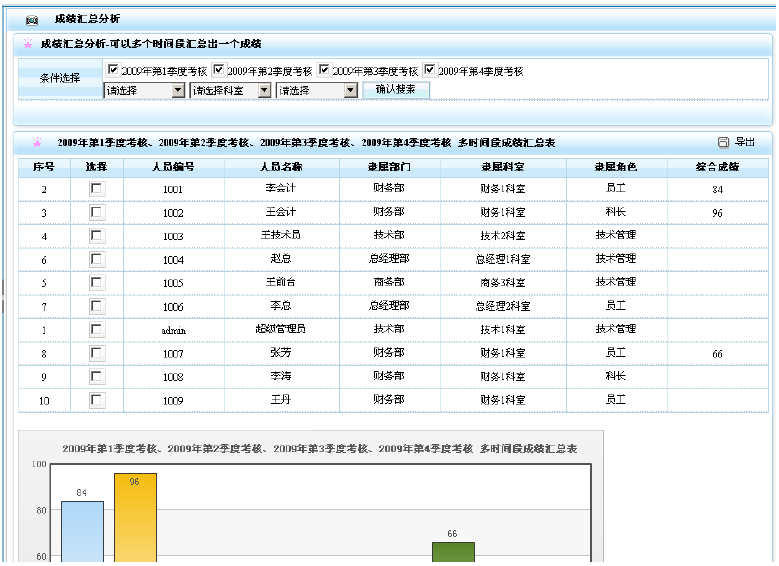Open the 请选择科室 dropdown
779x566 pixels.
click(x=231, y=90)
